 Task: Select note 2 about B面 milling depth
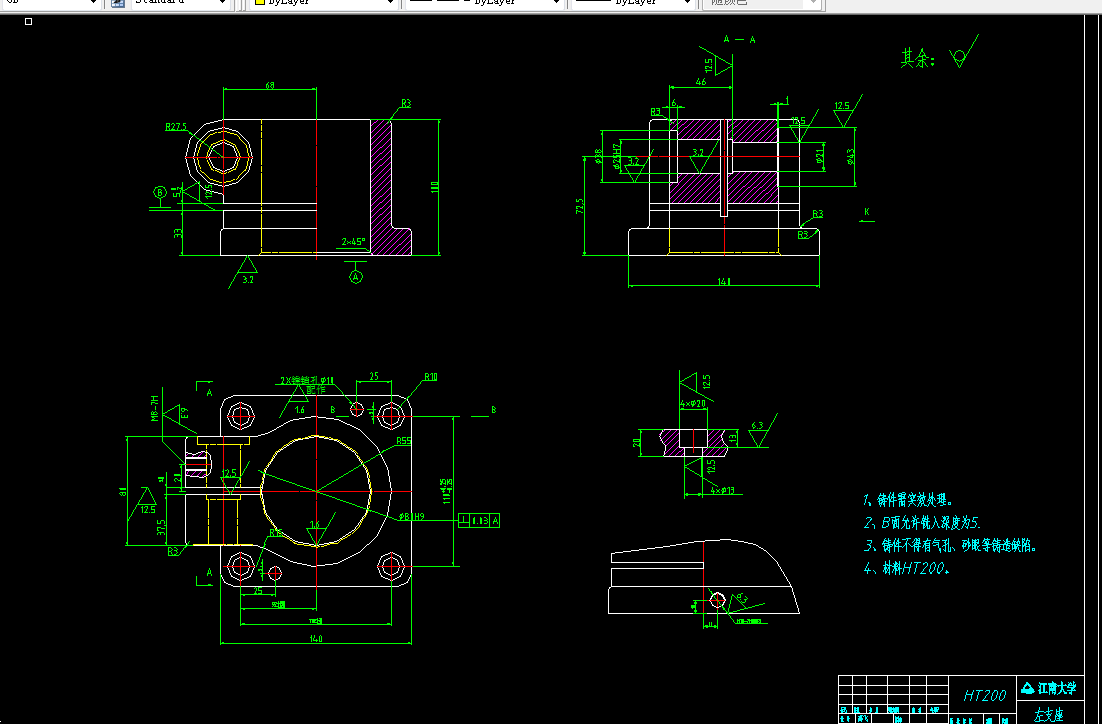[922, 523]
